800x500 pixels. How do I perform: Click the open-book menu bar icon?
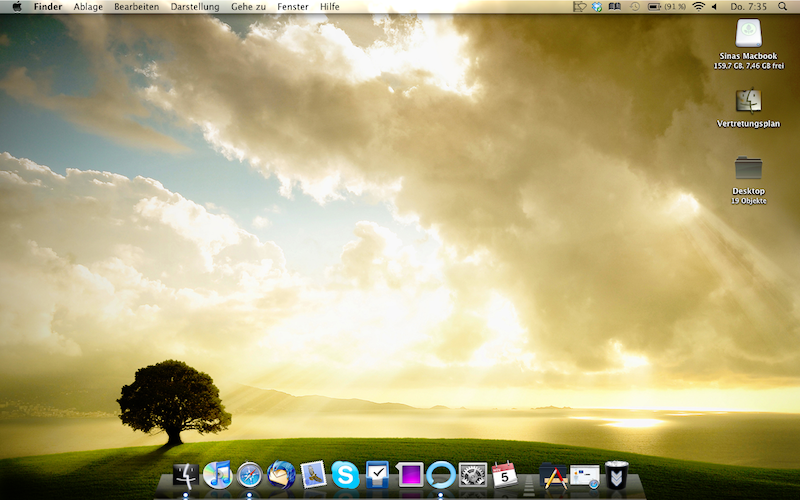[615, 7]
